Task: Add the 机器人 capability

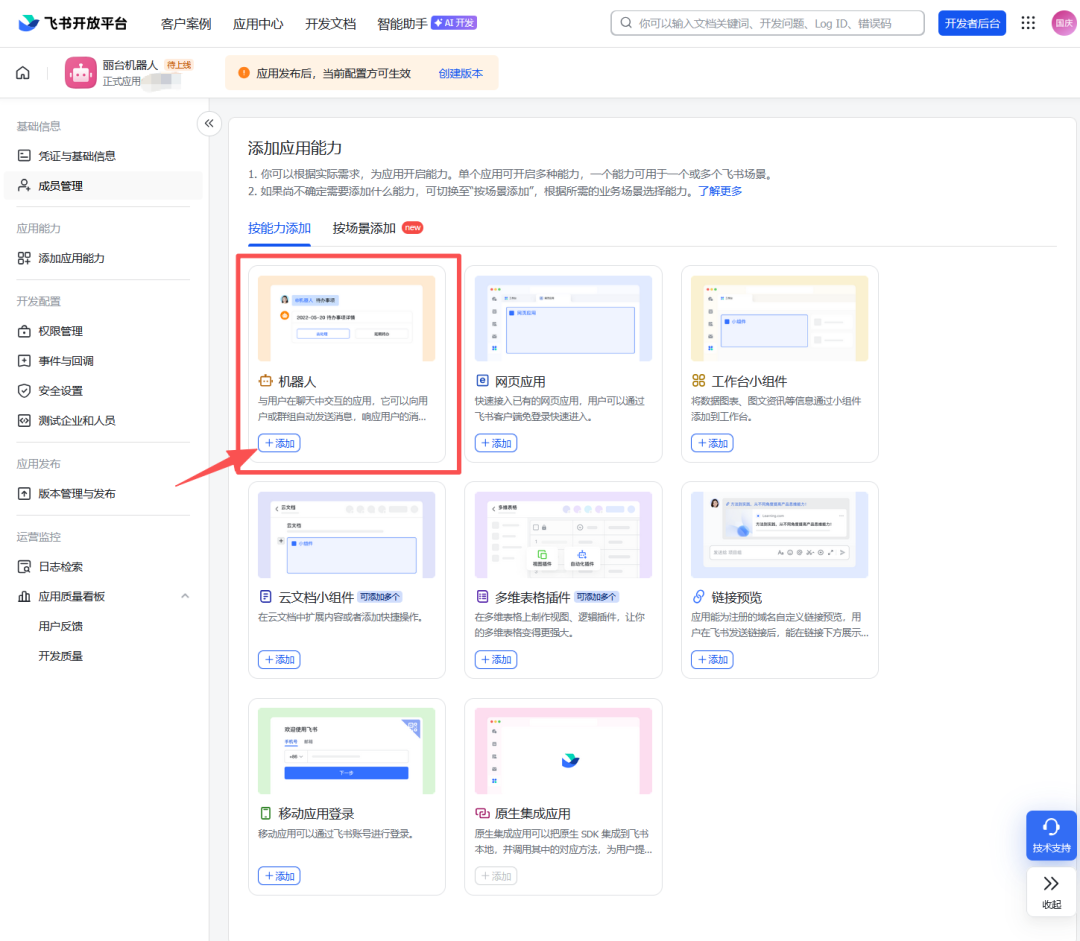Action: (x=279, y=443)
